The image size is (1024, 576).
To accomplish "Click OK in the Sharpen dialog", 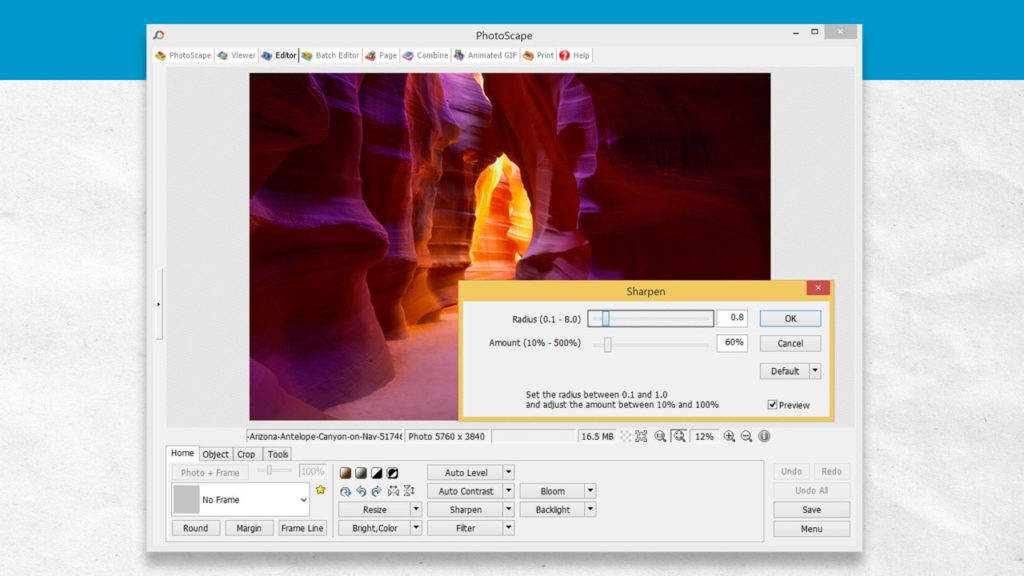I will click(x=790, y=318).
